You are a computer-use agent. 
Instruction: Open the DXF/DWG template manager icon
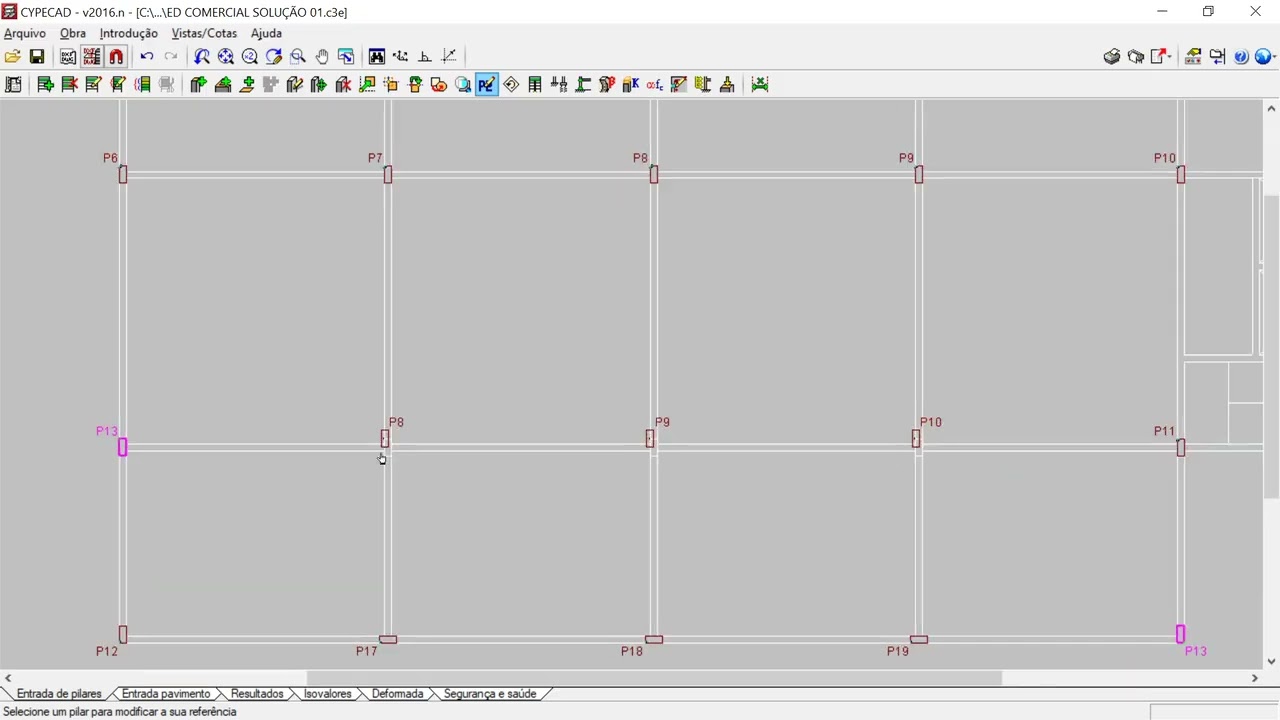pyautogui.click(x=68, y=57)
